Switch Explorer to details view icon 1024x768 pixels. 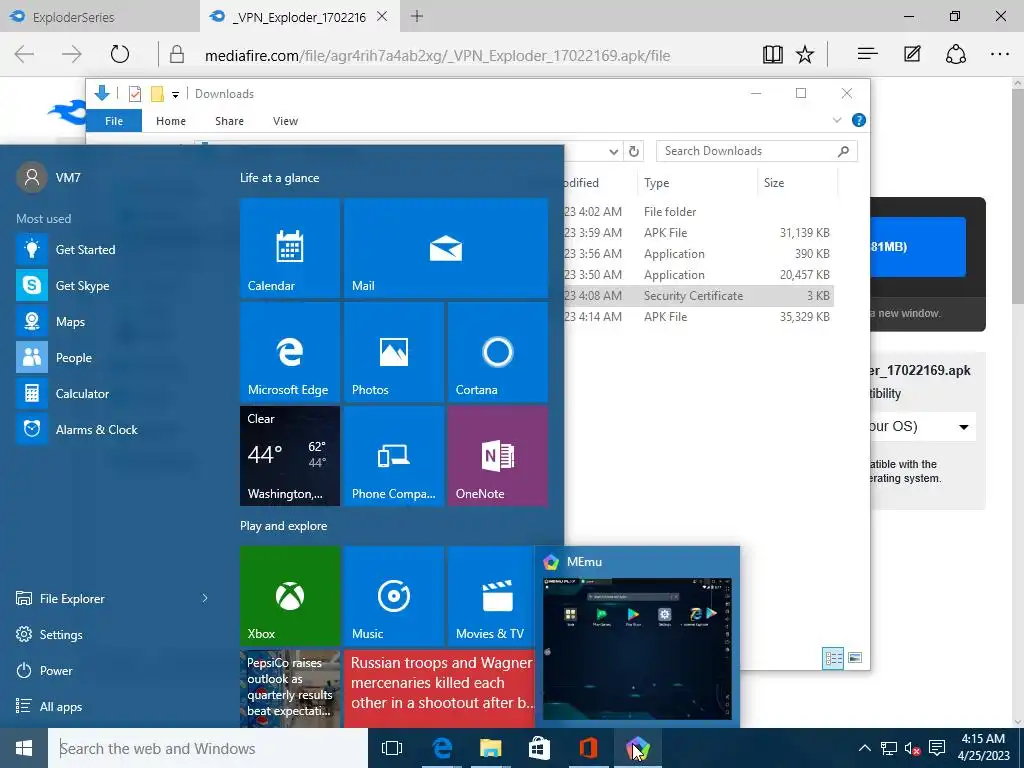click(x=833, y=658)
